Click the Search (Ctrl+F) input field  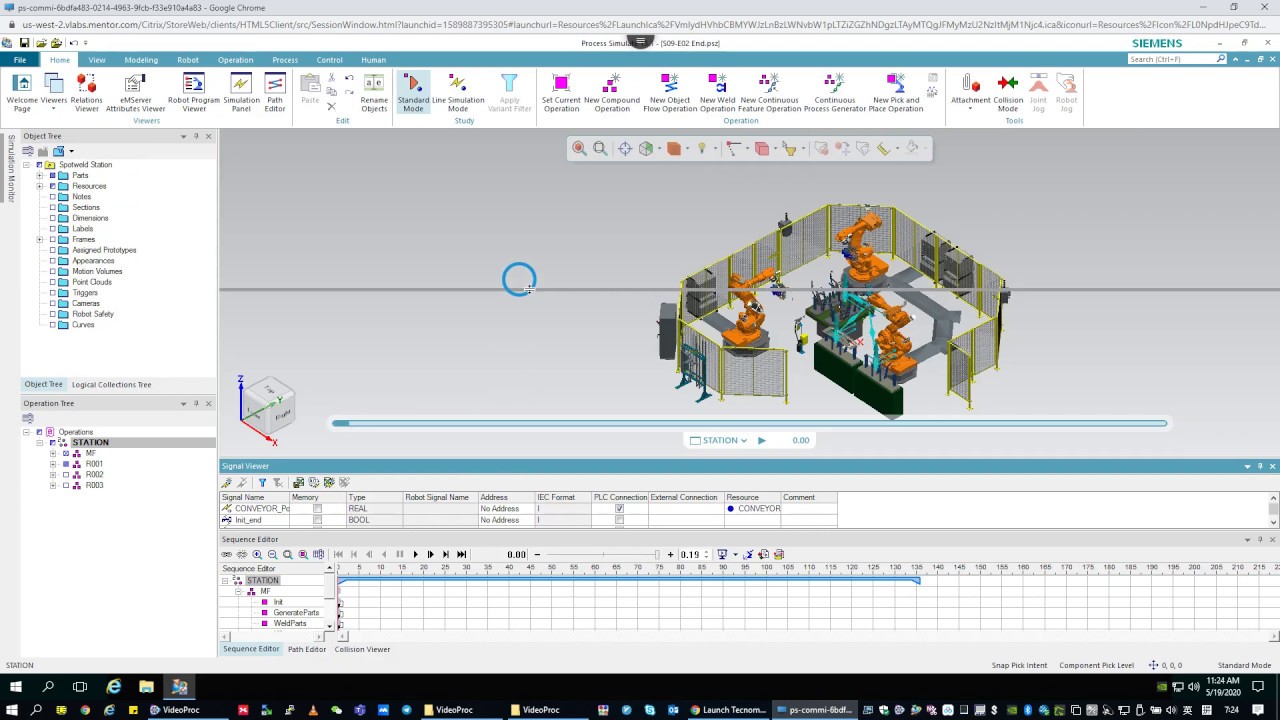1171,59
